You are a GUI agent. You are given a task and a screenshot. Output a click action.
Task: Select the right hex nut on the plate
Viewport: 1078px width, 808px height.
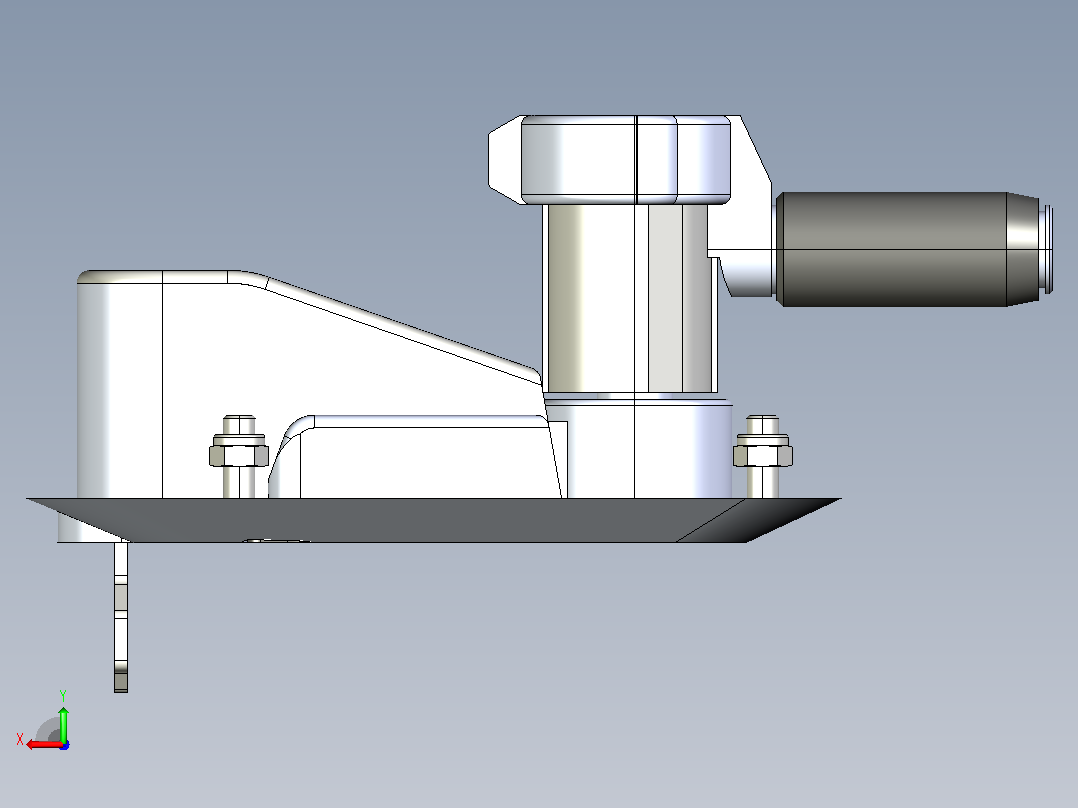click(x=762, y=455)
